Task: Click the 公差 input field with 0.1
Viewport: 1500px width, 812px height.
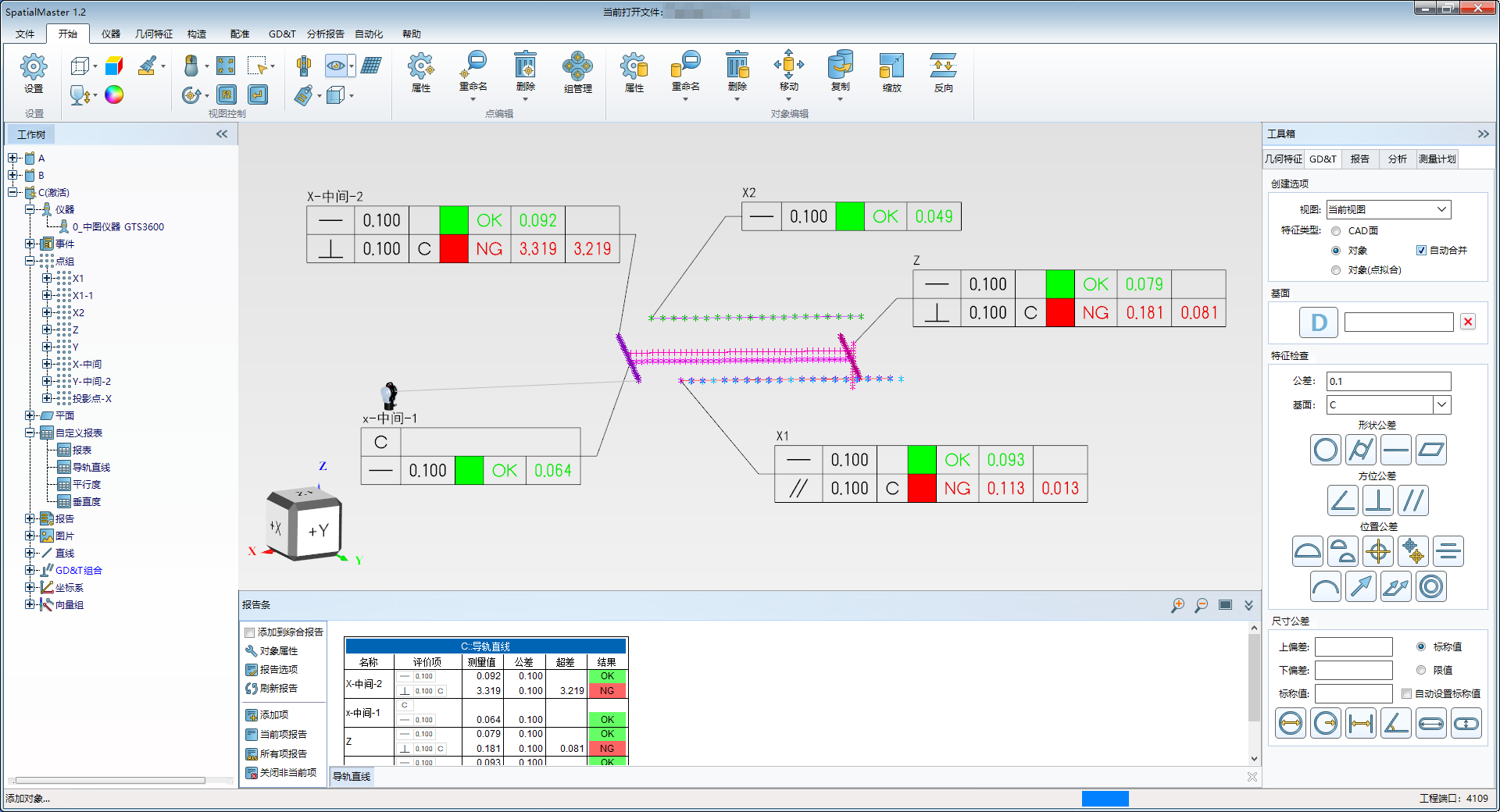Action: [x=1388, y=381]
